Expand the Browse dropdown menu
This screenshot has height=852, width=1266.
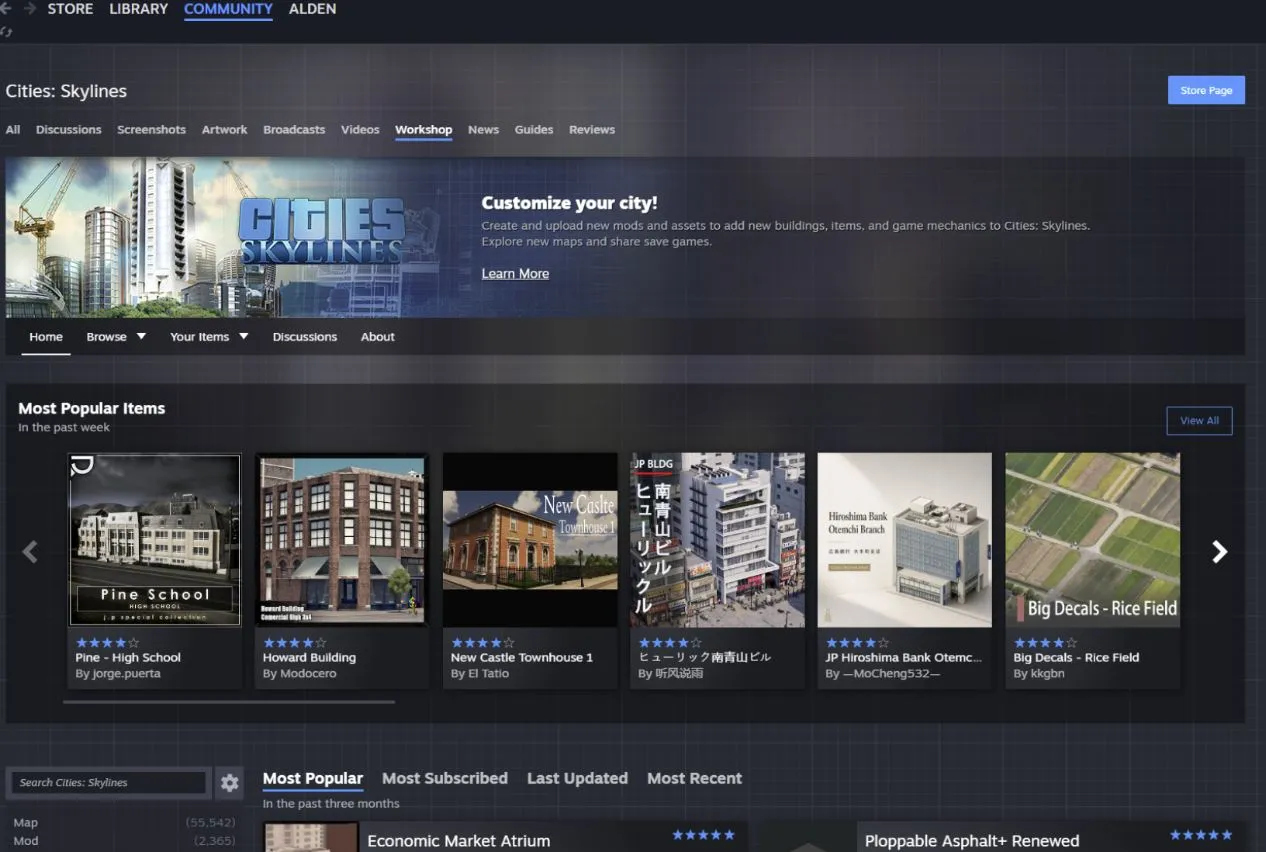coord(116,337)
